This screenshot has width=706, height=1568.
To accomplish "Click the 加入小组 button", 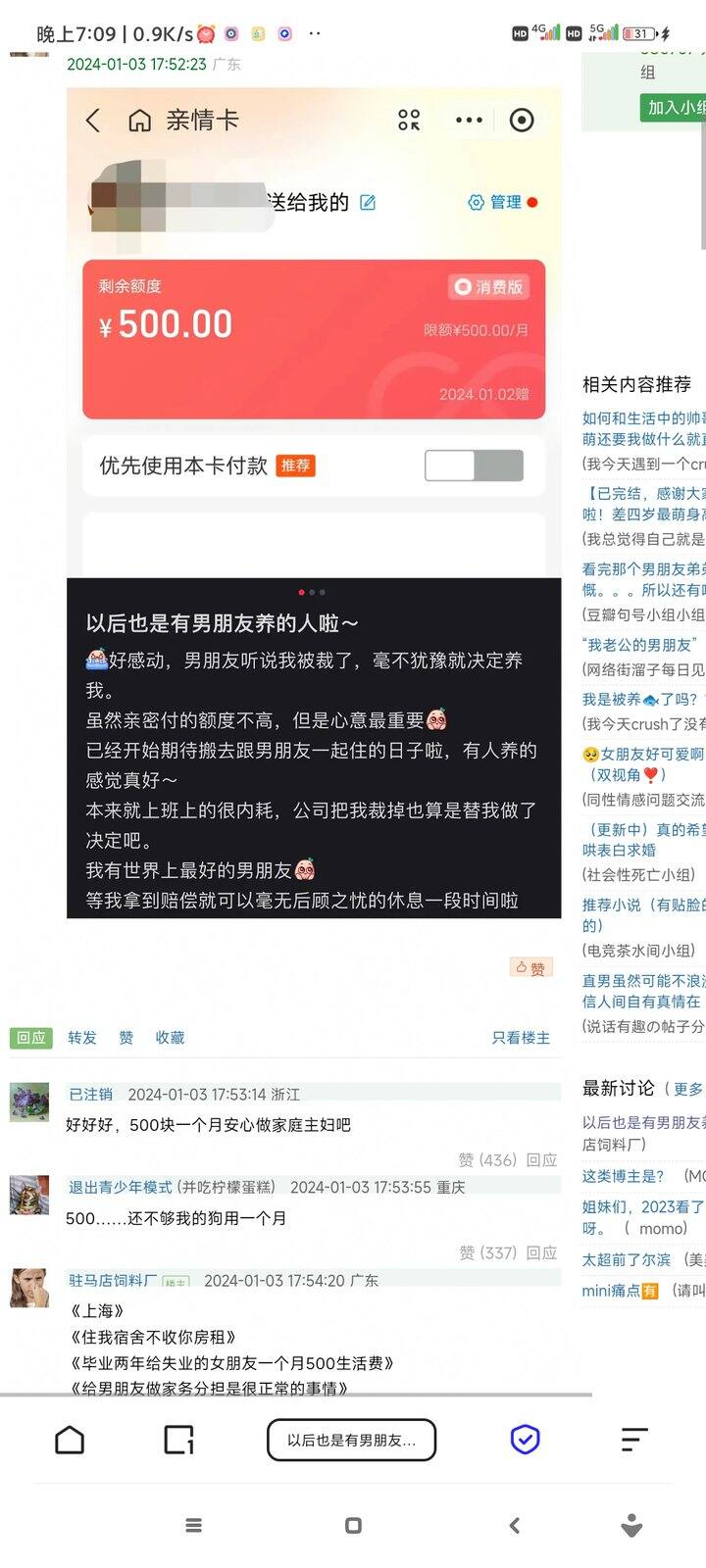I will (x=674, y=107).
